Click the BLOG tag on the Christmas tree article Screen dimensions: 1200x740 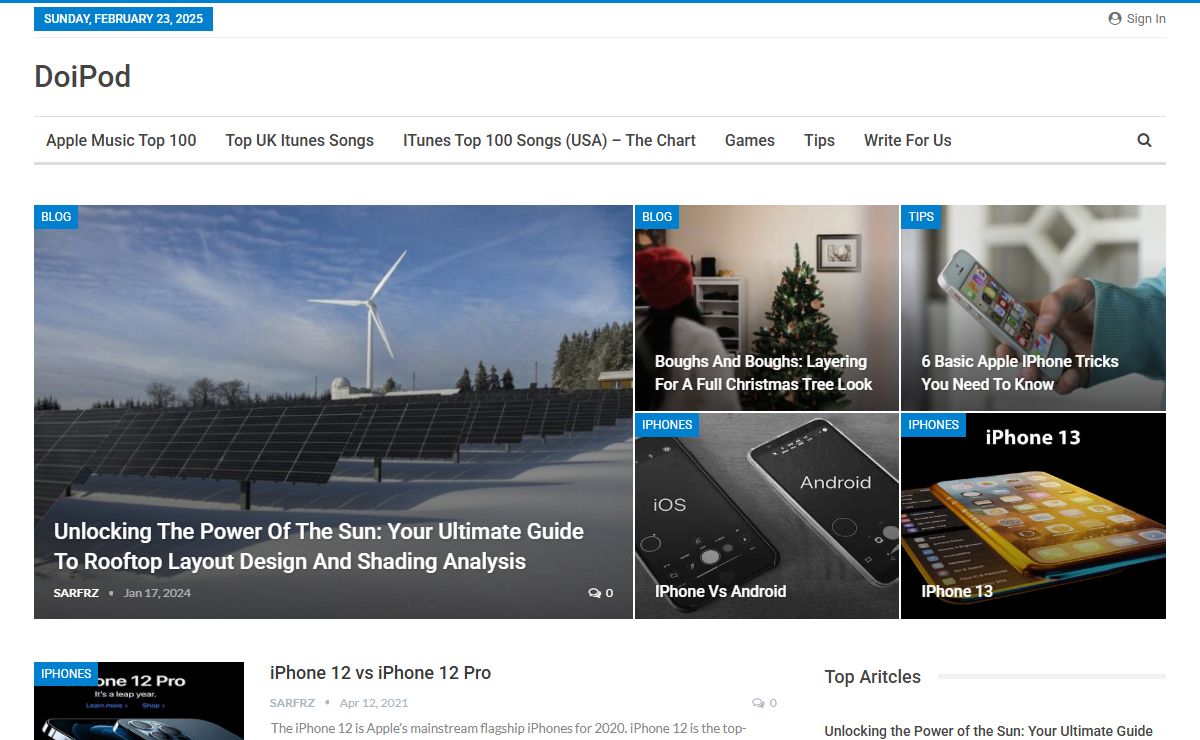click(657, 217)
